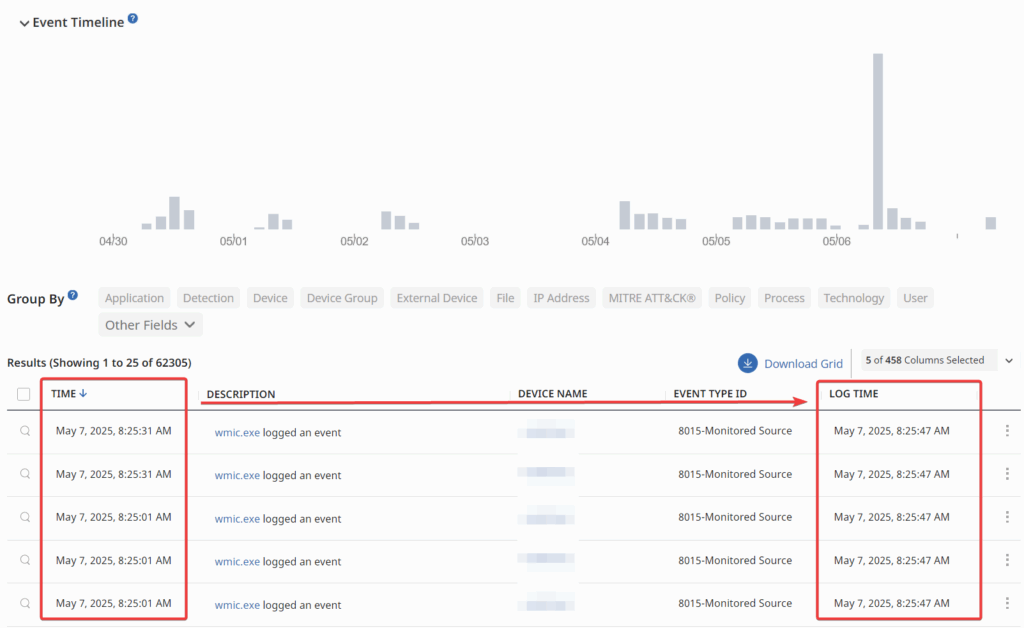The image size is (1024, 628).
Task: Sort by DEVICE NAME column header
Action: [x=552, y=394]
